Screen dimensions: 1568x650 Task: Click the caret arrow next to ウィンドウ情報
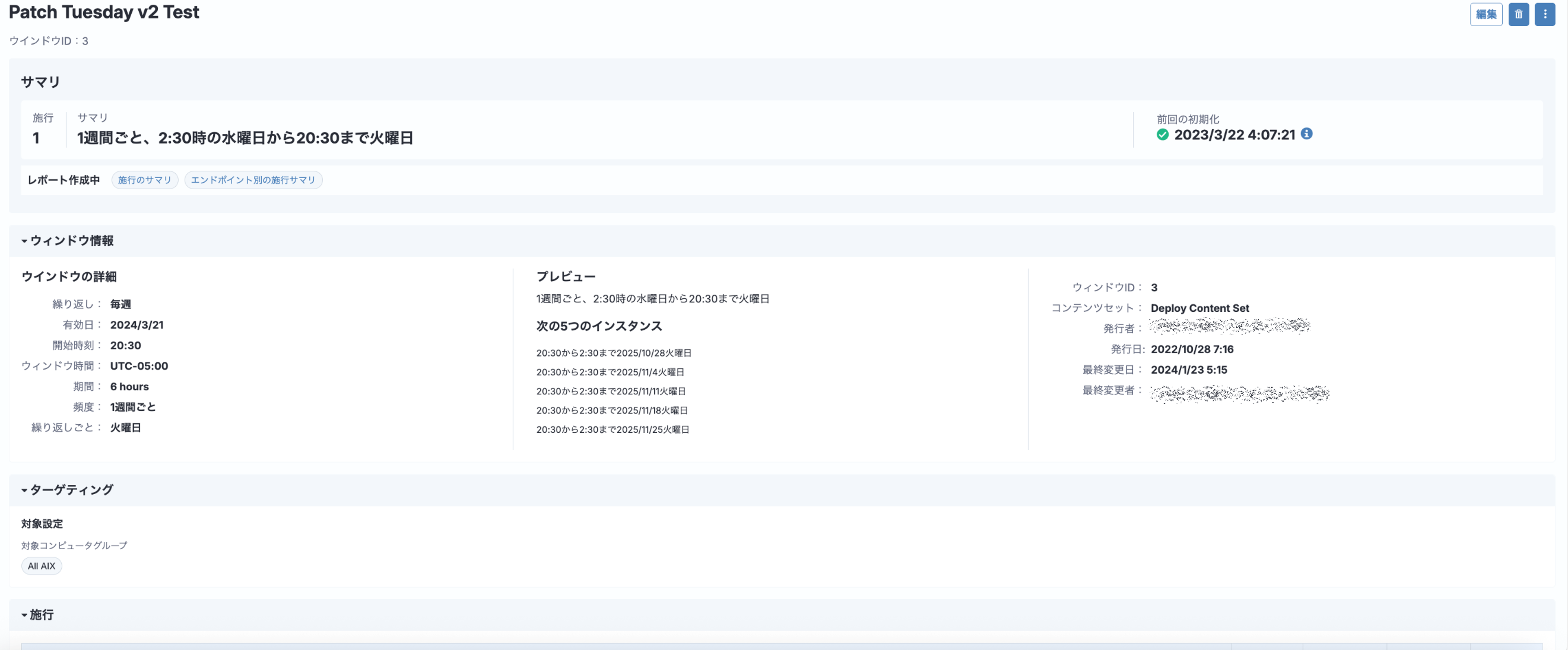point(24,242)
